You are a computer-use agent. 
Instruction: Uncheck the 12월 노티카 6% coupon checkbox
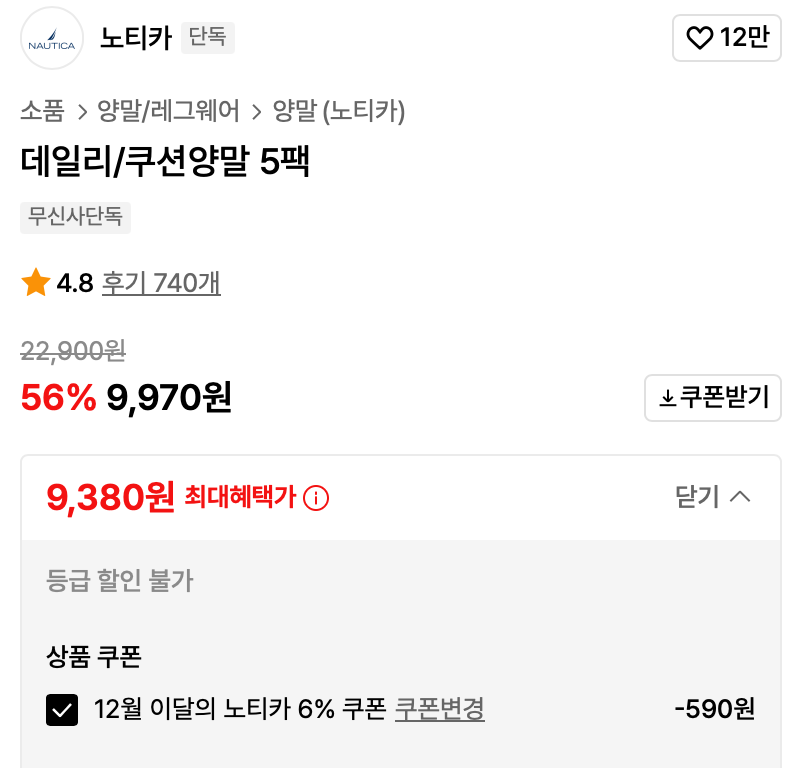point(62,710)
